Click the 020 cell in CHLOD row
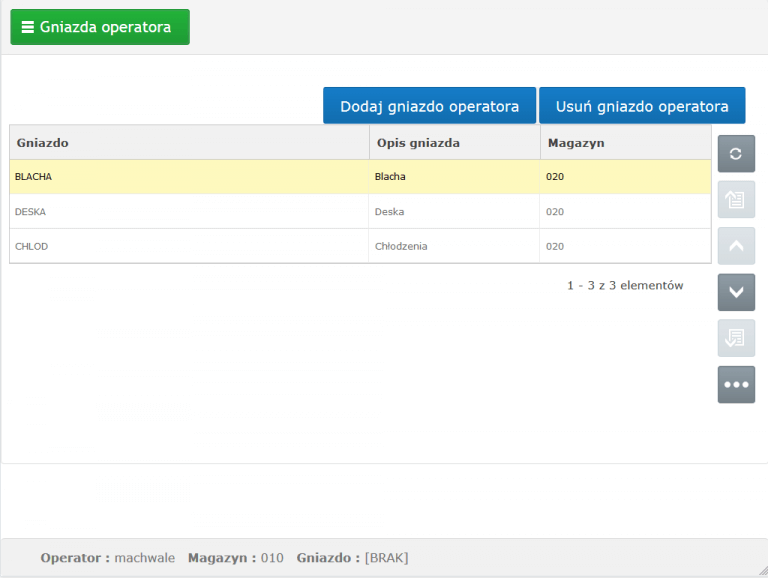This screenshot has height=578, width=768. click(x=625, y=246)
